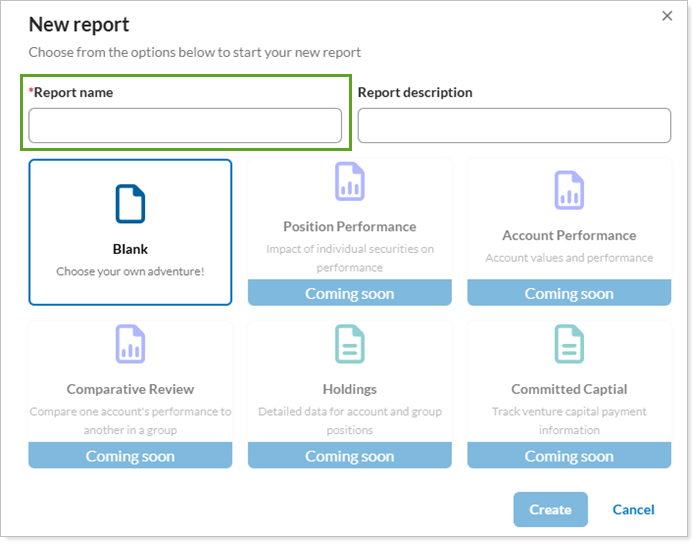Viewport: 697px width, 546px height.
Task: Close the New report dialog
Action: tap(667, 16)
